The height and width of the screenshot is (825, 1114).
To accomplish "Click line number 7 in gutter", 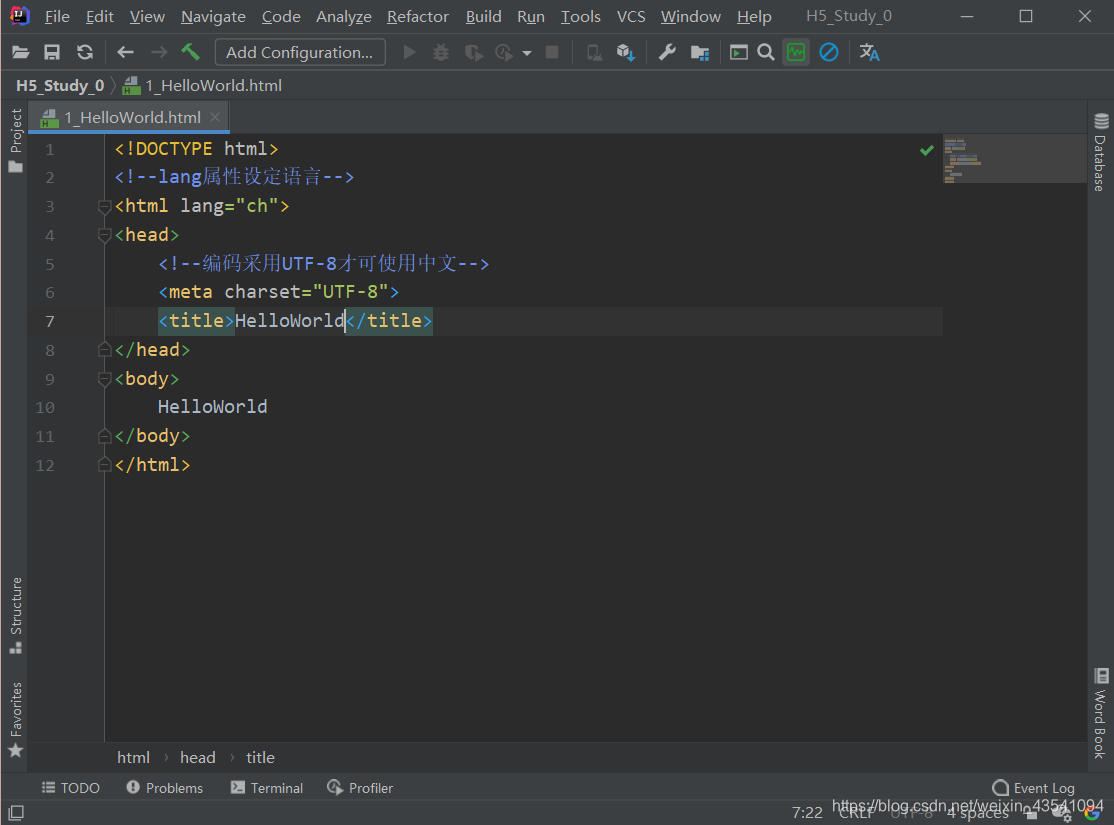I will click(50, 321).
